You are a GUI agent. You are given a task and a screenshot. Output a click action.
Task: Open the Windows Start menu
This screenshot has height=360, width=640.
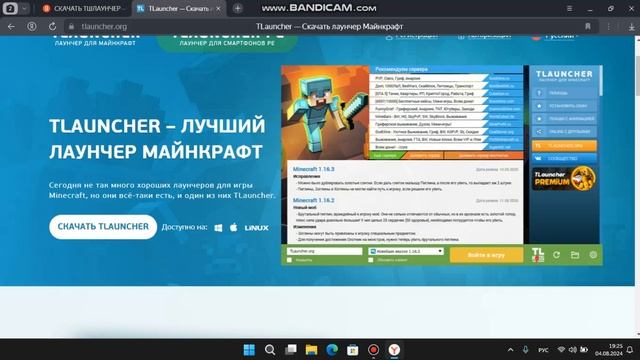(x=249, y=350)
